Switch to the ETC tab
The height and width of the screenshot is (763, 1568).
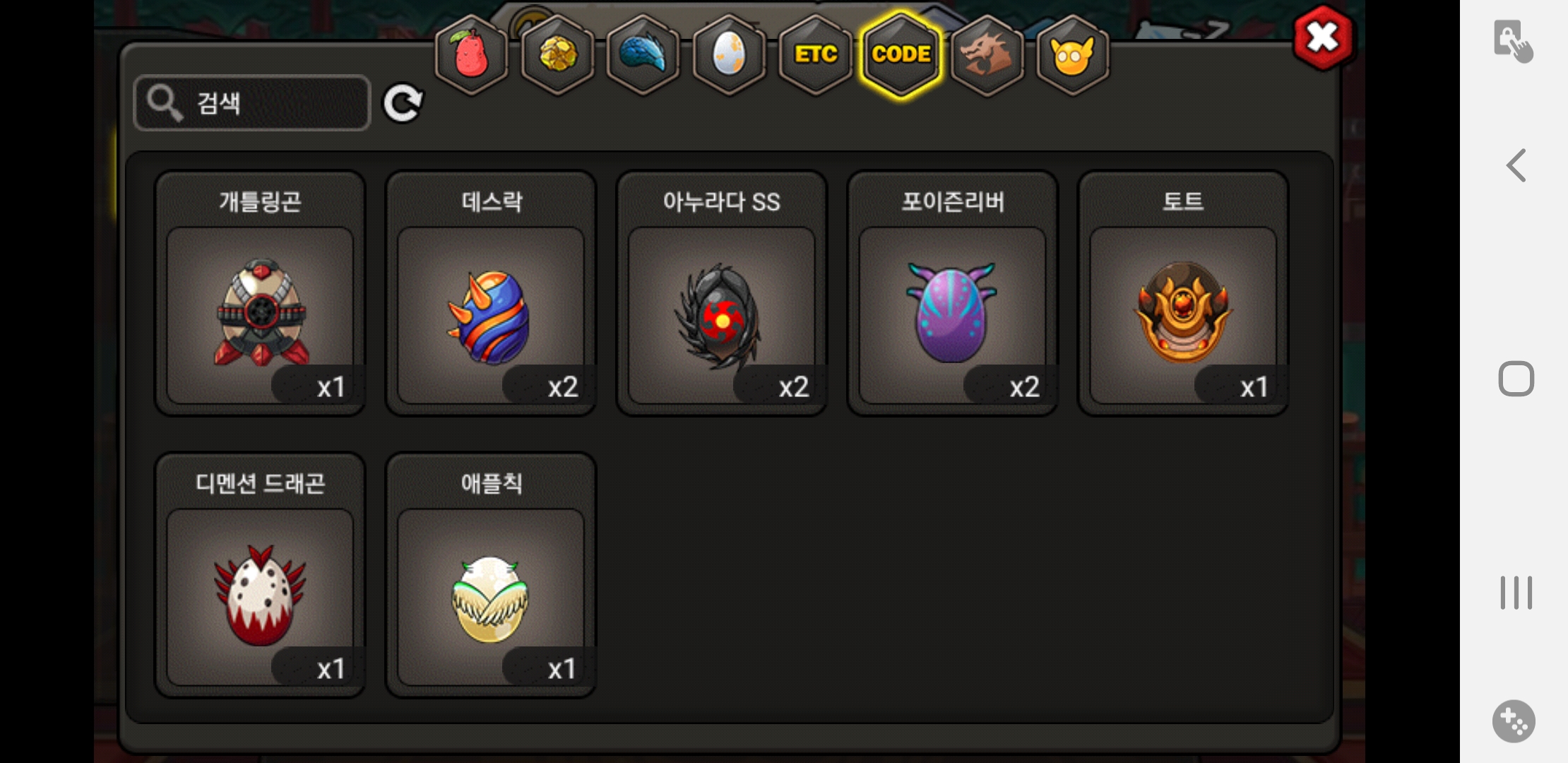point(815,54)
